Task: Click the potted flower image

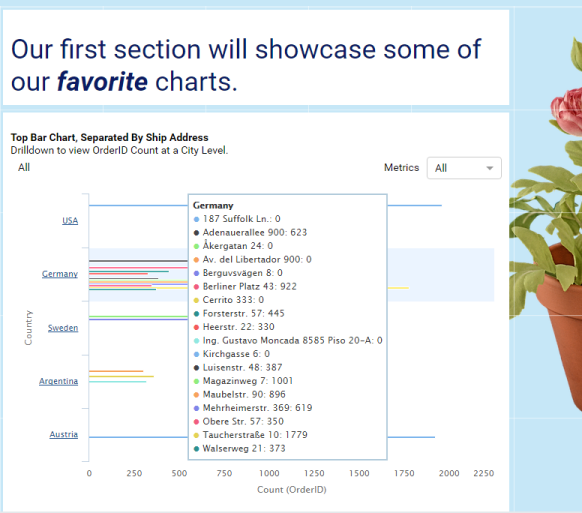Action: (x=546, y=223)
